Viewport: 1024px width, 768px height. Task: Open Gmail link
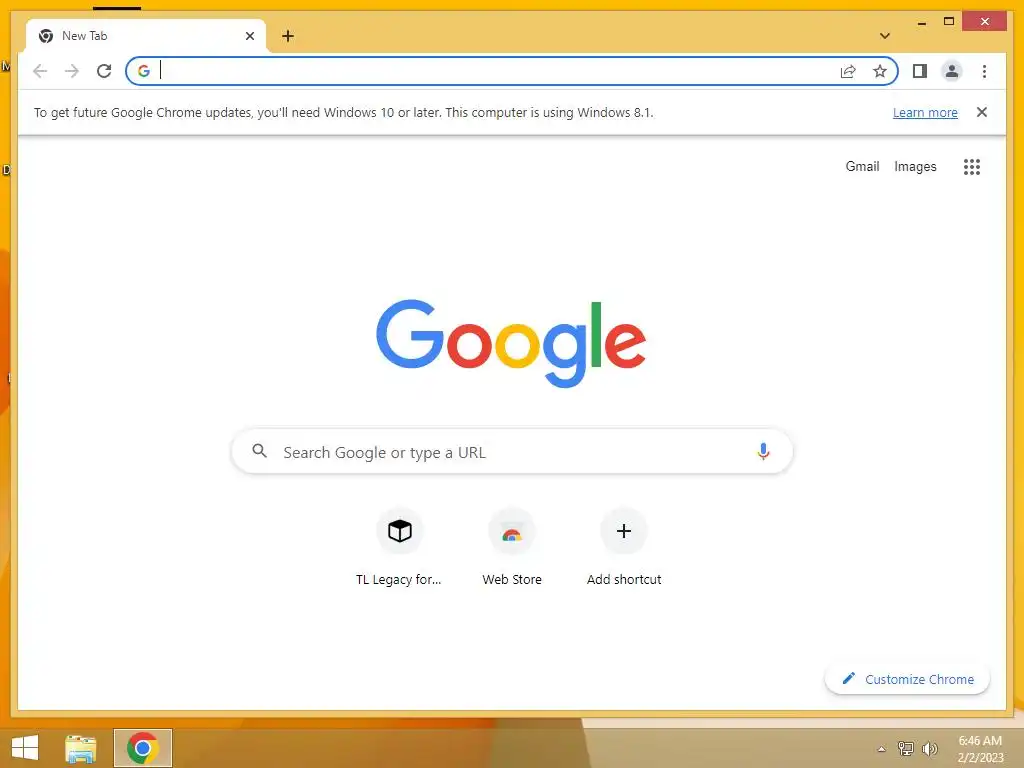[862, 167]
